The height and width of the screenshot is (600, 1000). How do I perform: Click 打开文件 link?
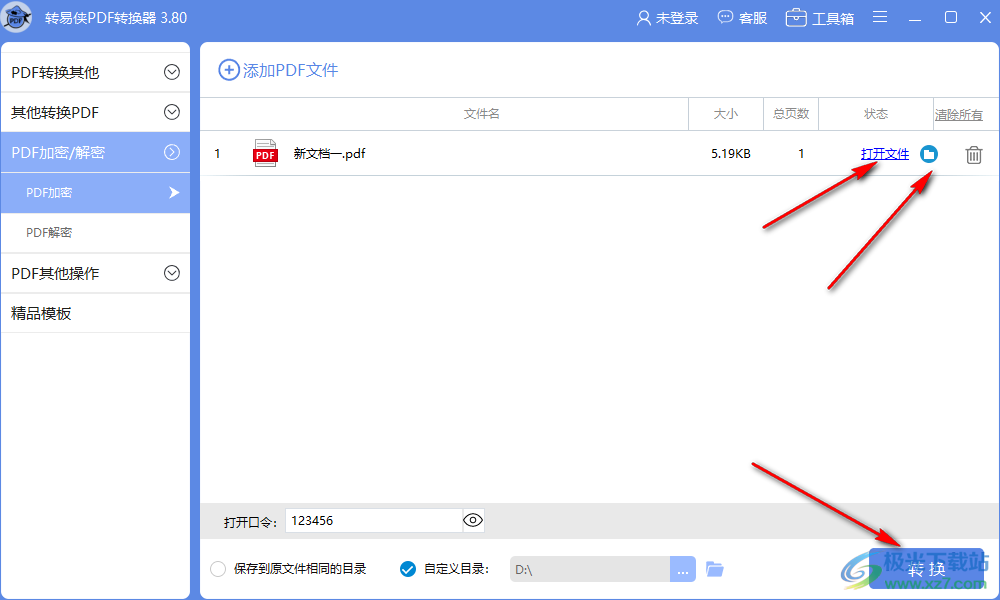(x=885, y=154)
